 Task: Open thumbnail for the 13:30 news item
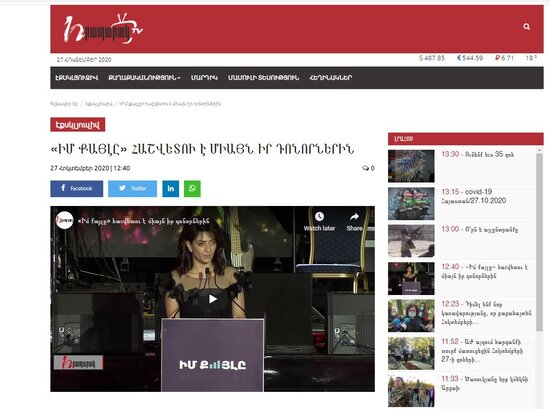(x=411, y=166)
